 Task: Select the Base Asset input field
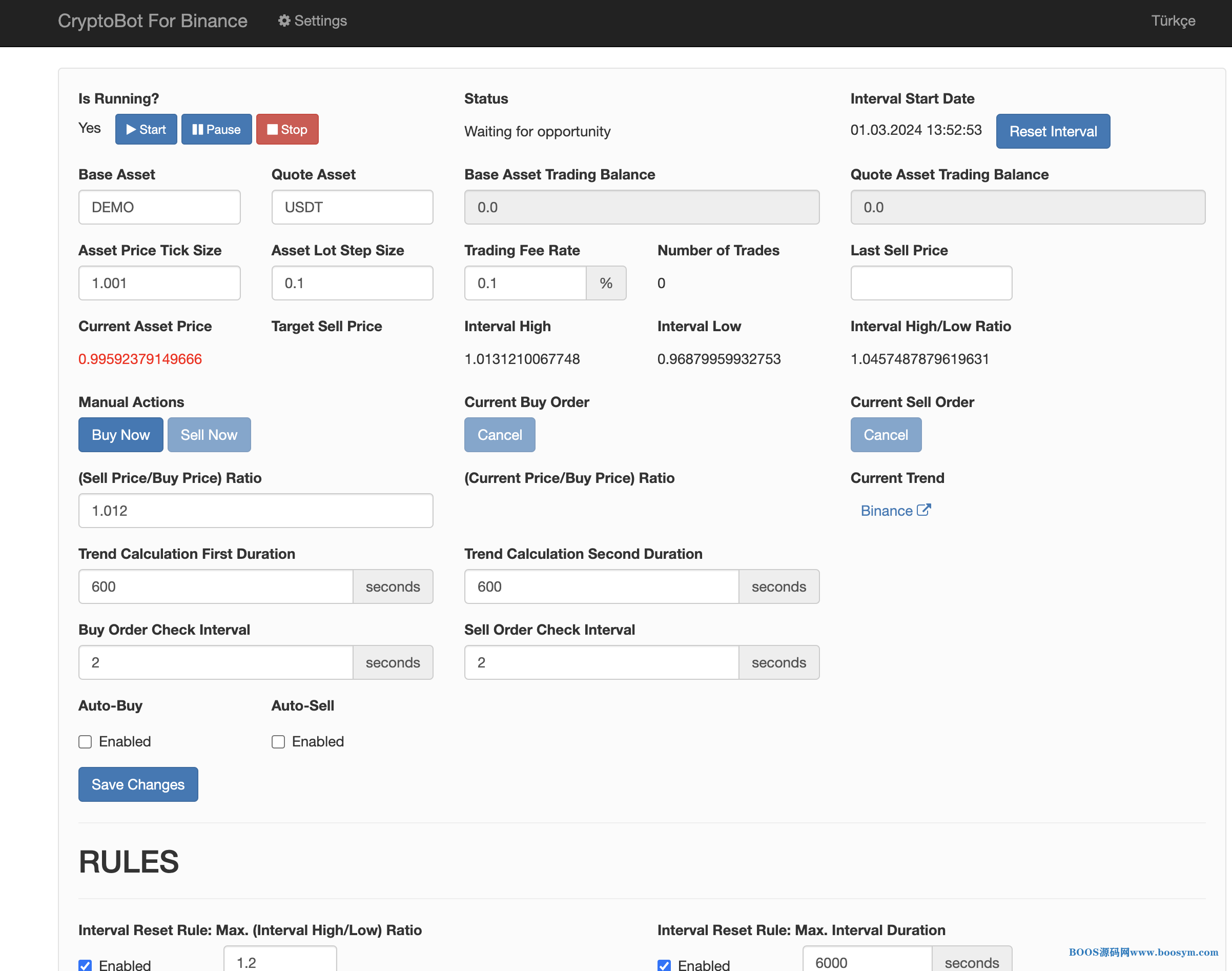(159, 207)
